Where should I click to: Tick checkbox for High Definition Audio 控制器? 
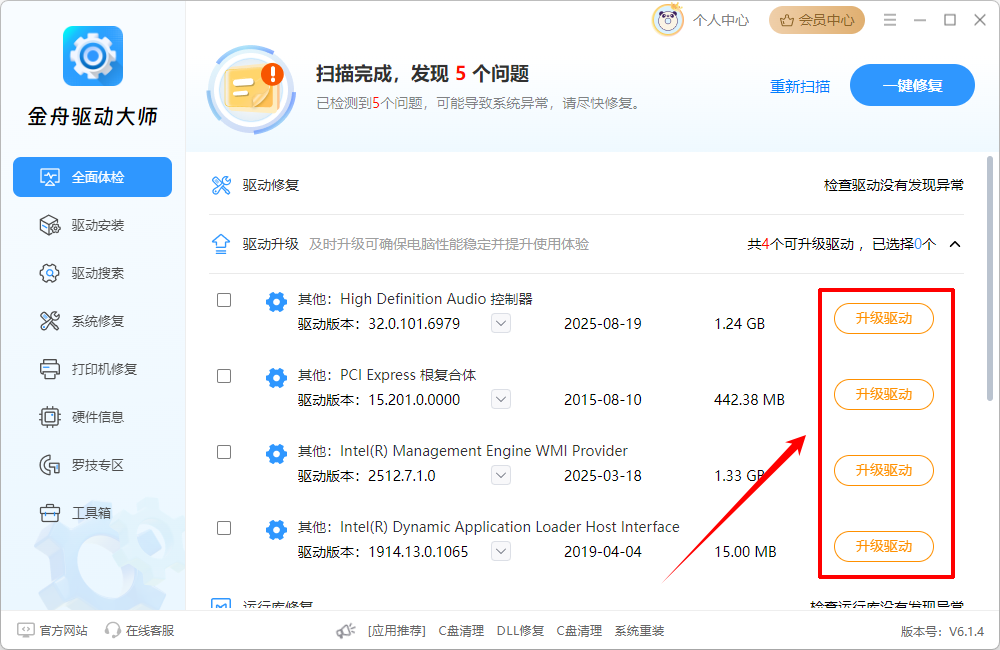224,300
